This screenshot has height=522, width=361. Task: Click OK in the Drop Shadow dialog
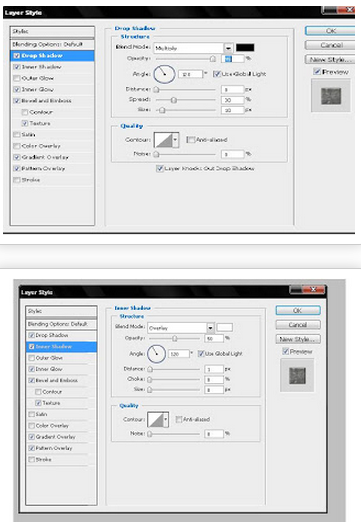330,31
